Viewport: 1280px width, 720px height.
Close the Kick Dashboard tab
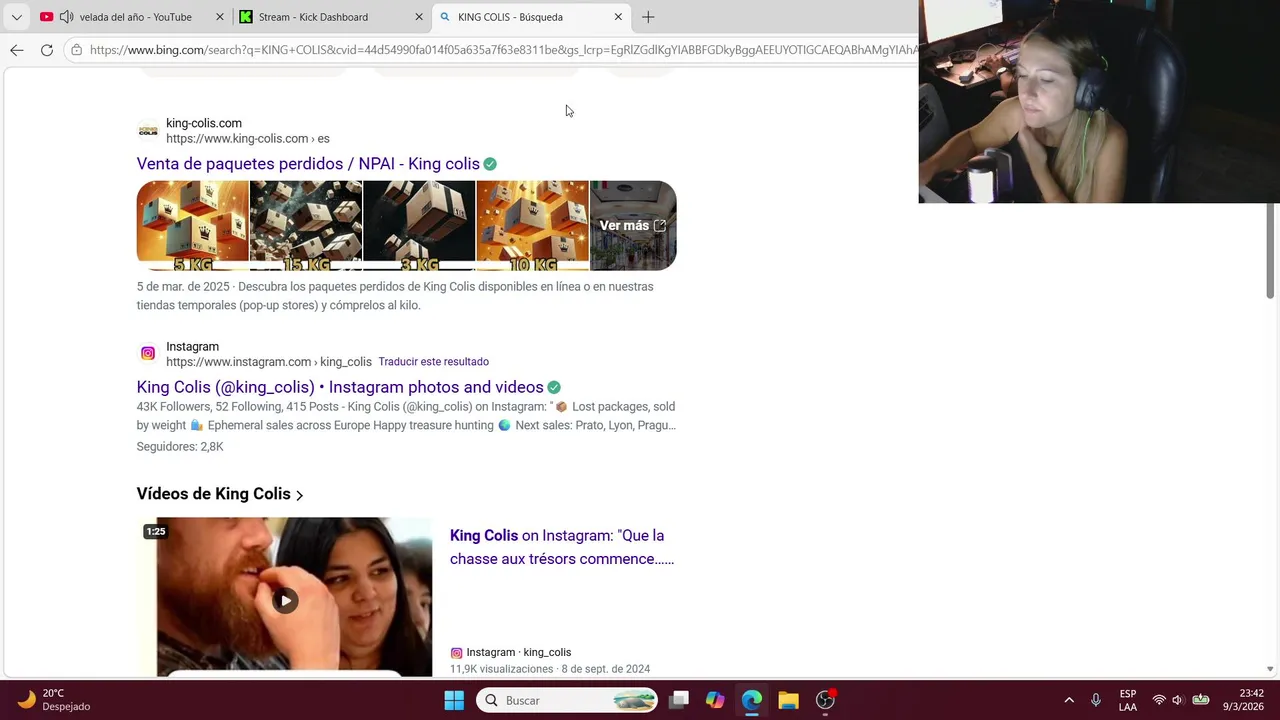(419, 17)
